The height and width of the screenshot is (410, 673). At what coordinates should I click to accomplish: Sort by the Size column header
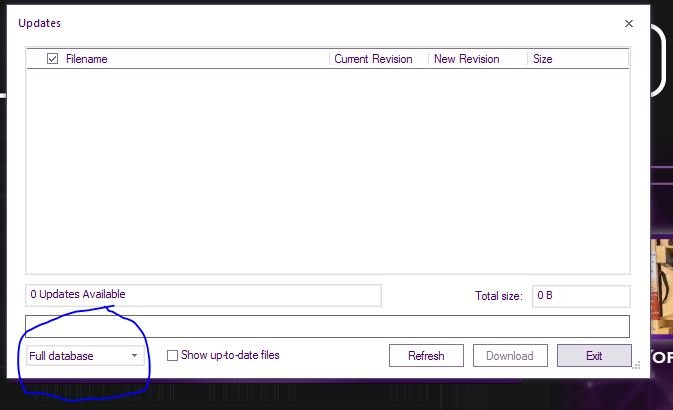pyautogui.click(x=543, y=59)
